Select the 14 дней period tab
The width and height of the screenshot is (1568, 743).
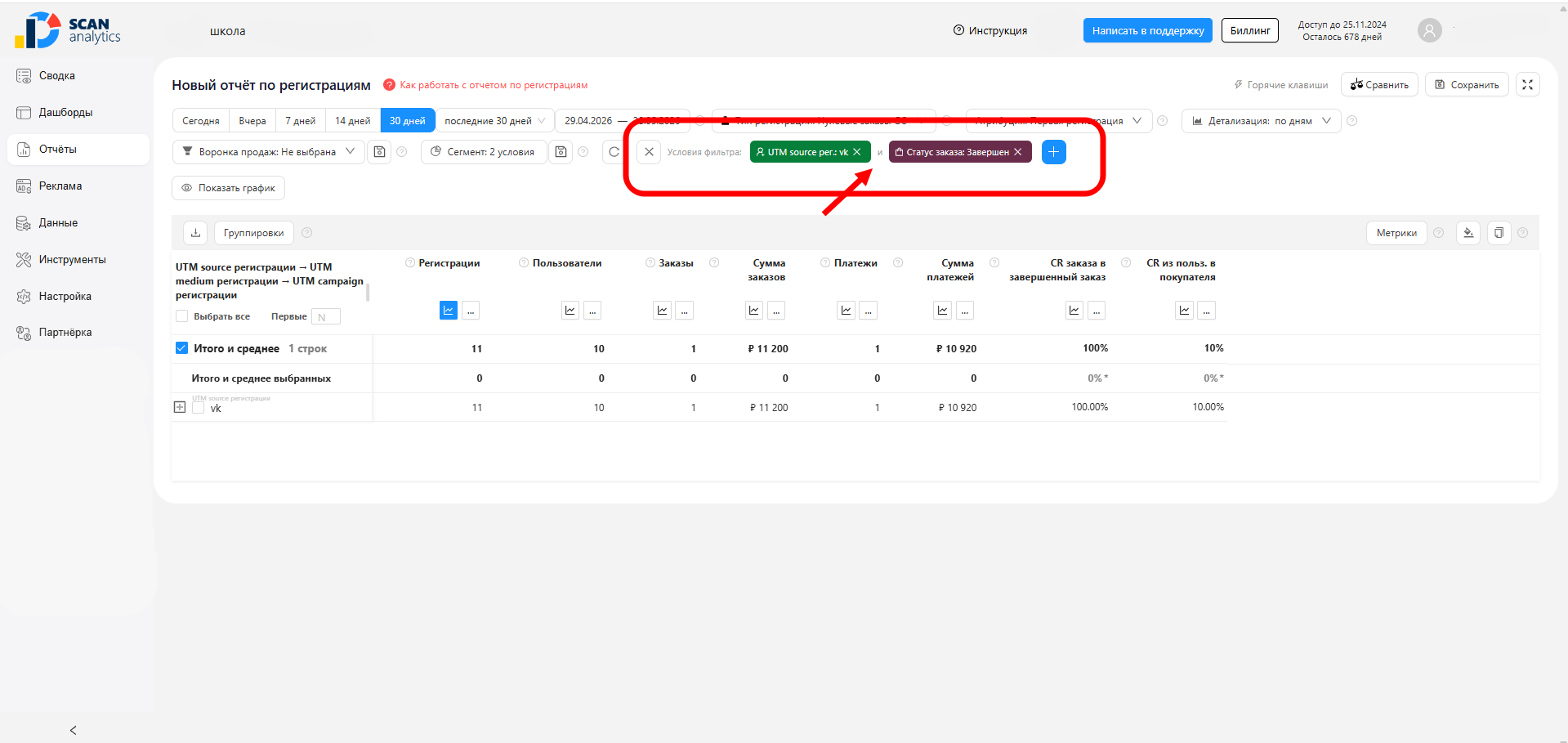[353, 121]
